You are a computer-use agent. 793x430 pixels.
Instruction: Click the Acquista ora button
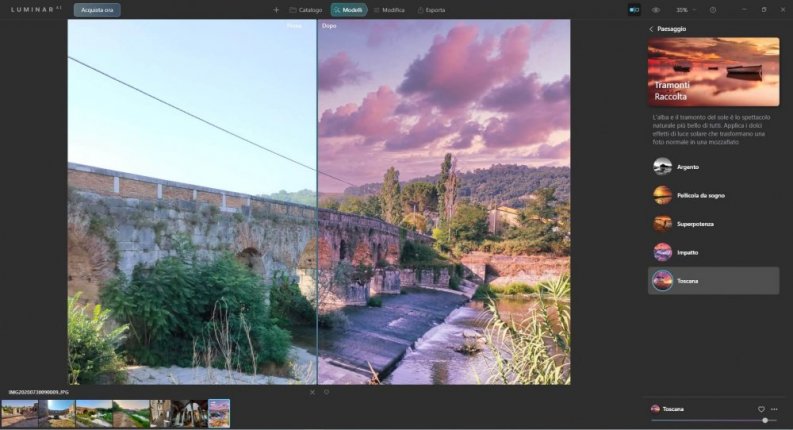pos(97,10)
